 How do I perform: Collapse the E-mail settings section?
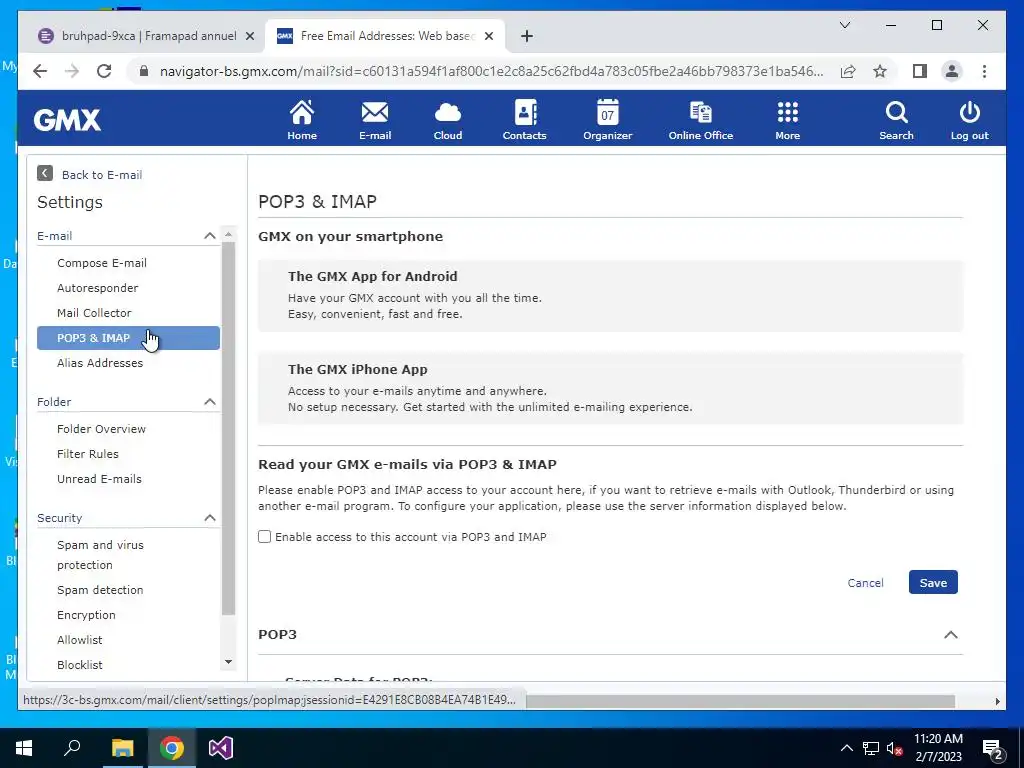pyautogui.click(x=210, y=236)
